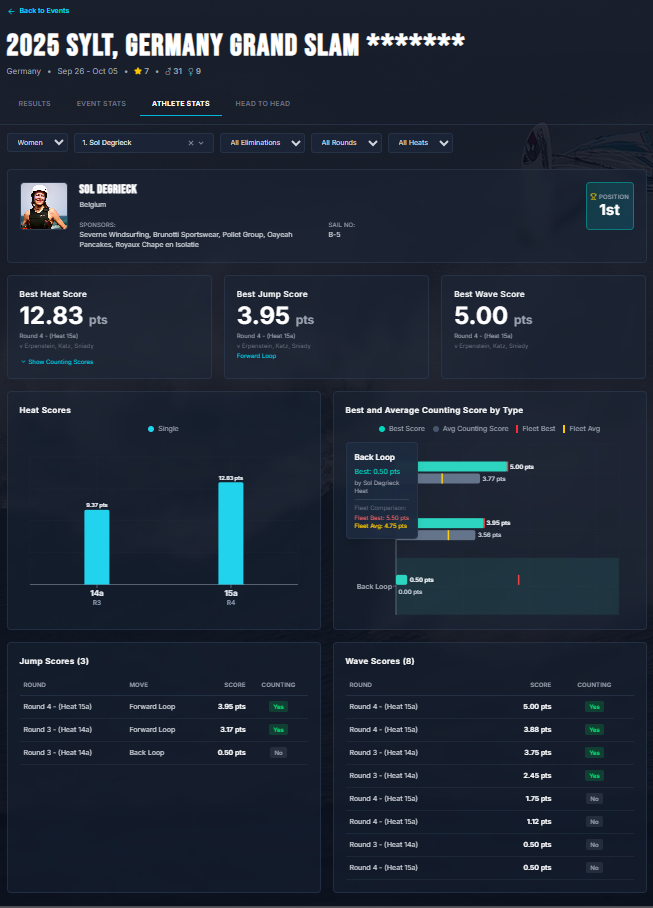Image resolution: width=653 pixels, height=908 pixels.
Task: Click the Back Loop move in Jump Scores
Action: [x=147, y=753]
